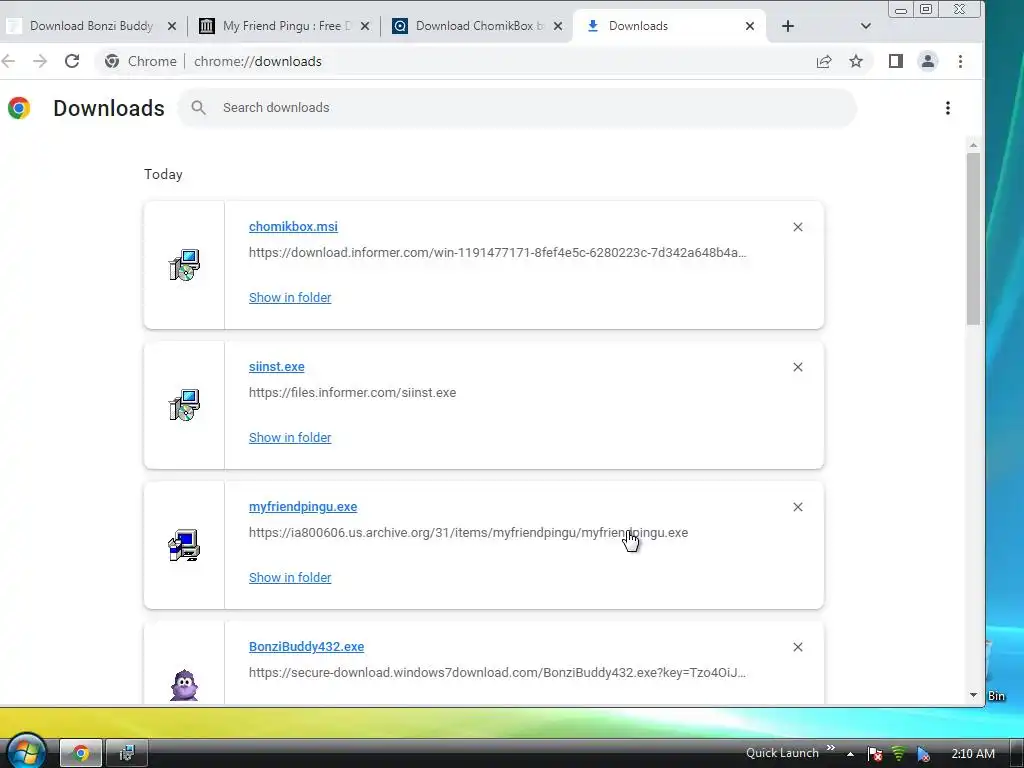
Task: Click the search magnifier icon
Action: tap(199, 108)
